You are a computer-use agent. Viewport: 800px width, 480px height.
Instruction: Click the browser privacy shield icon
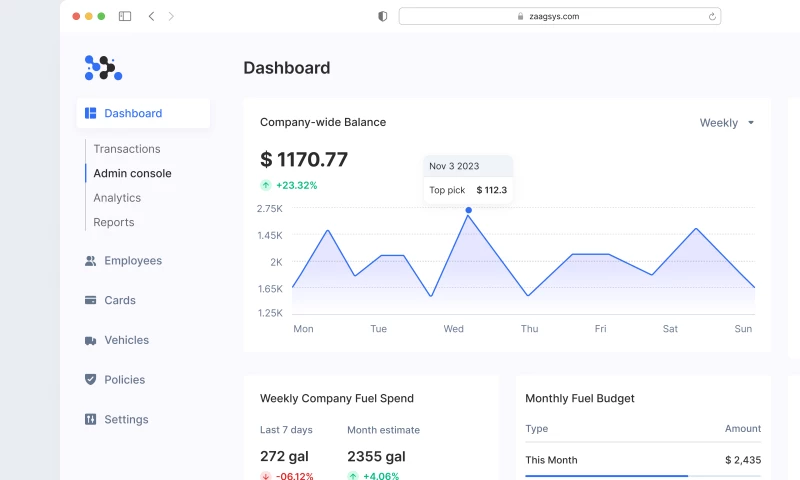tap(383, 16)
